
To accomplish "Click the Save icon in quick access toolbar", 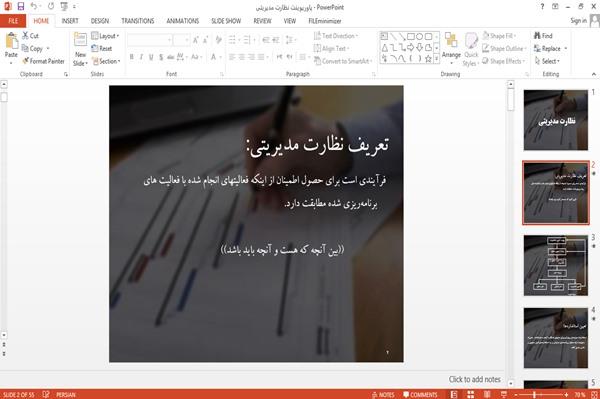I will pyautogui.click(x=21, y=7).
